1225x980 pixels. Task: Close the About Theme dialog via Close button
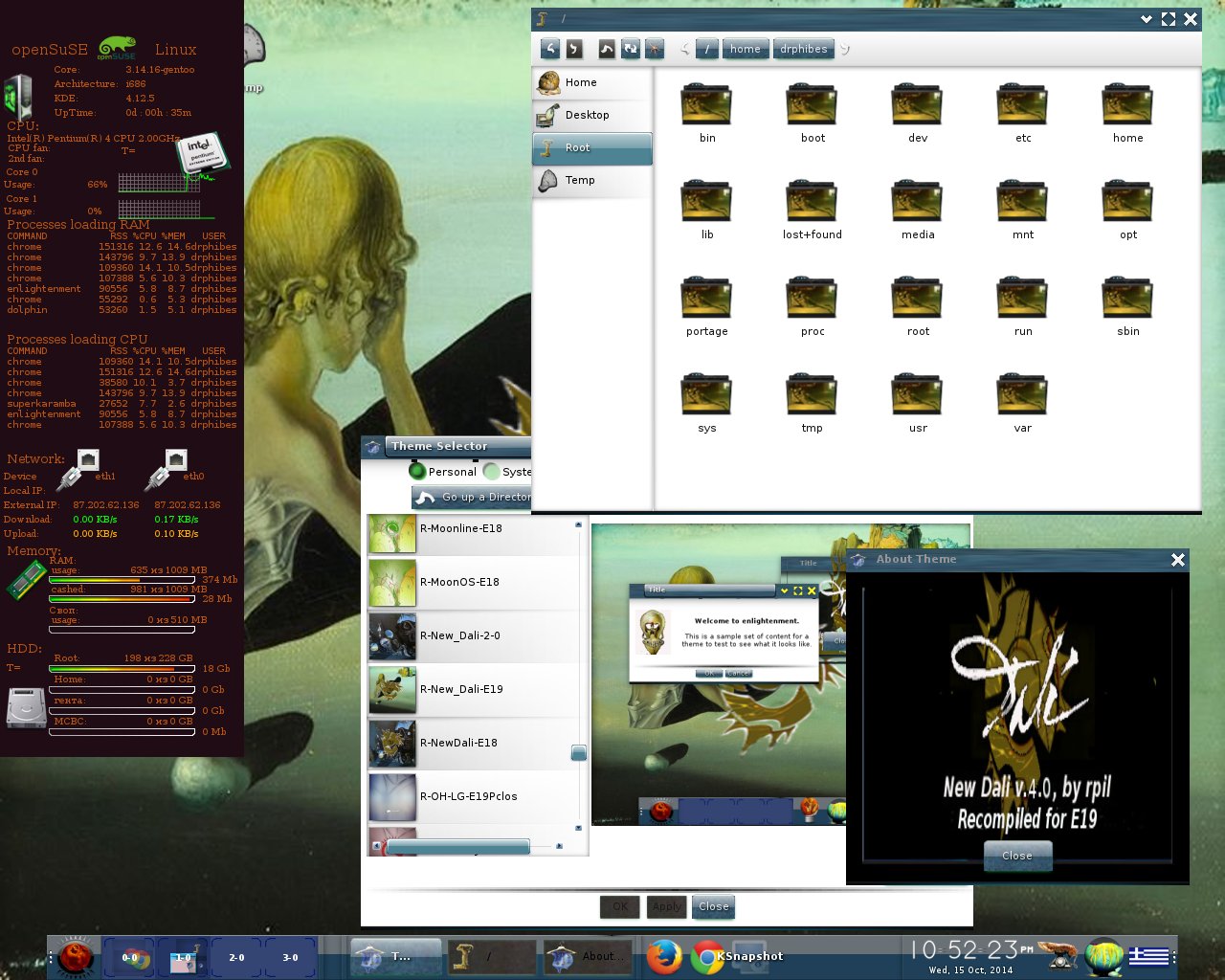click(1017, 856)
